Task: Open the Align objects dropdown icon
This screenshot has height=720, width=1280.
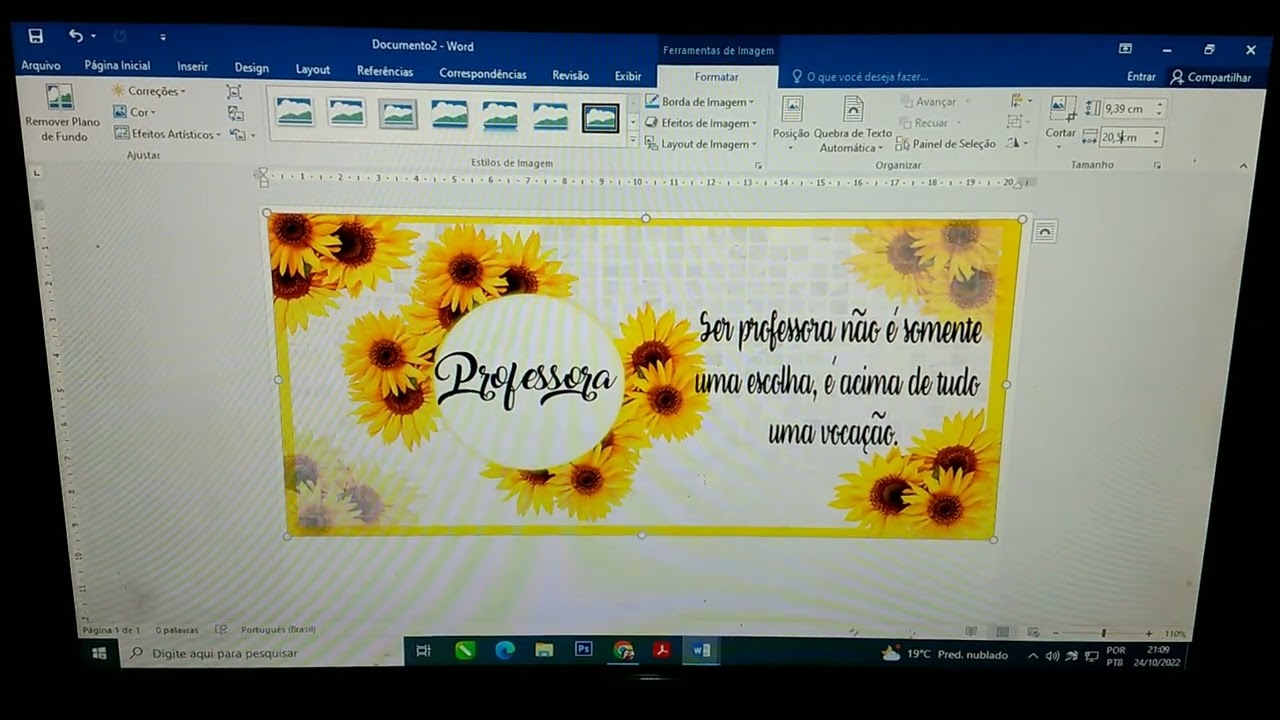Action: (x=1020, y=101)
